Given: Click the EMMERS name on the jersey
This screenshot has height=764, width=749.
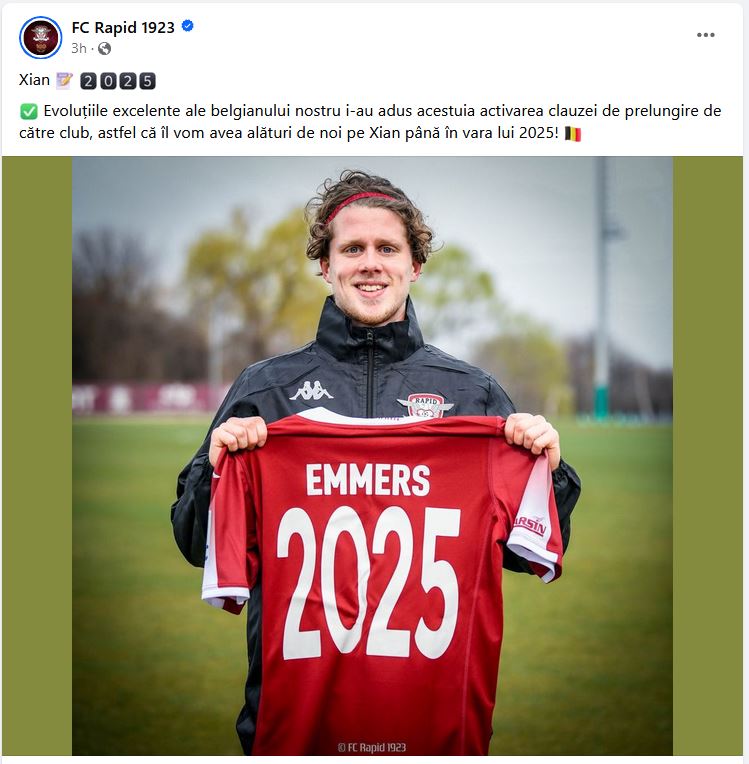Looking at the screenshot, I should pyautogui.click(x=368, y=480).
